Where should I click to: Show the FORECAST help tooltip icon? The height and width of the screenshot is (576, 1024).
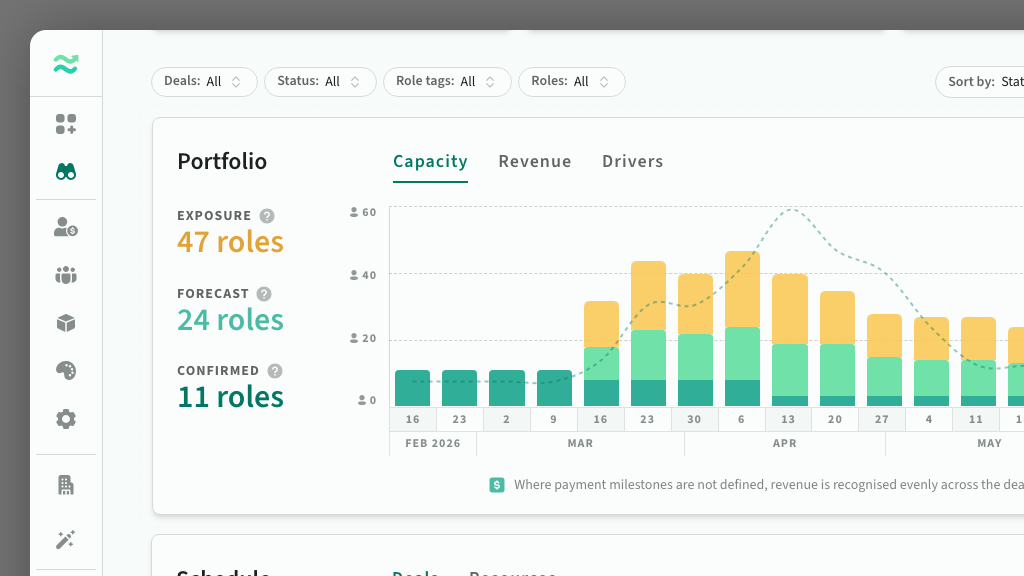264,294
